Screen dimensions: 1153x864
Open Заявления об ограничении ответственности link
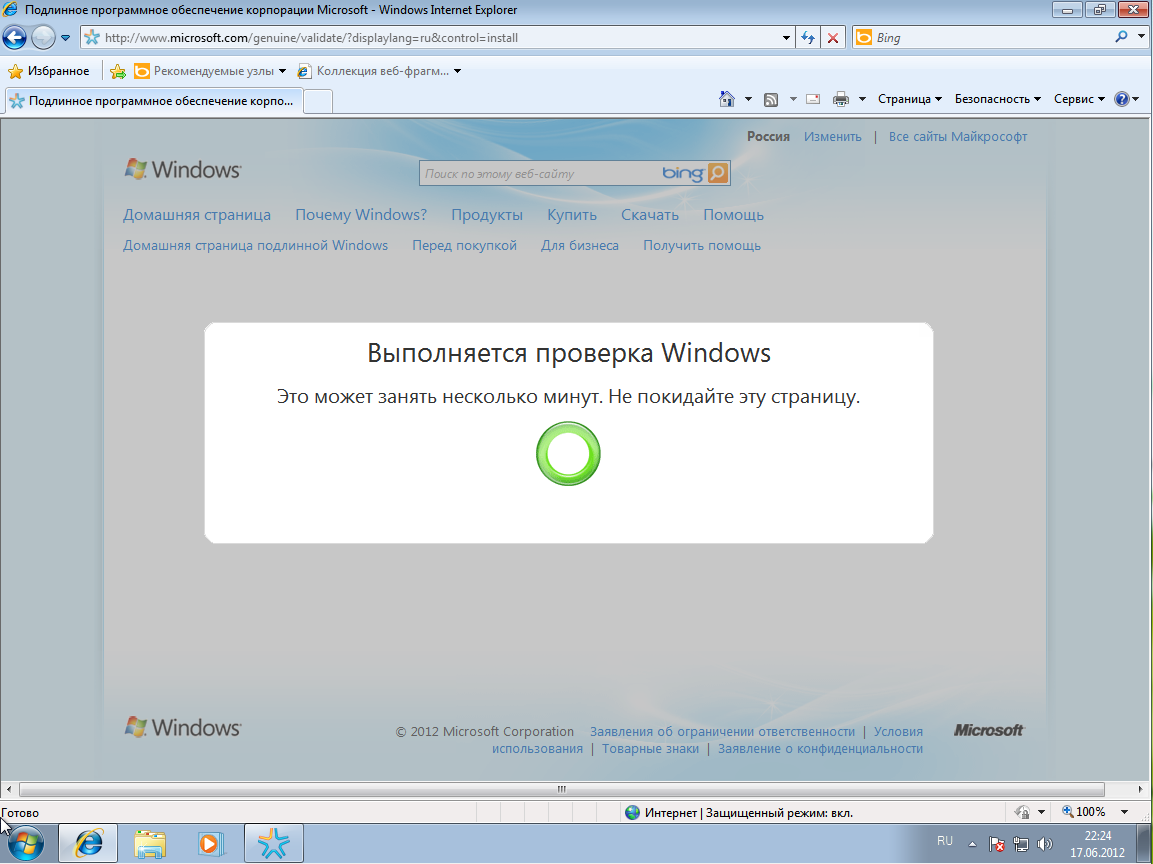[x=722, y=732]
